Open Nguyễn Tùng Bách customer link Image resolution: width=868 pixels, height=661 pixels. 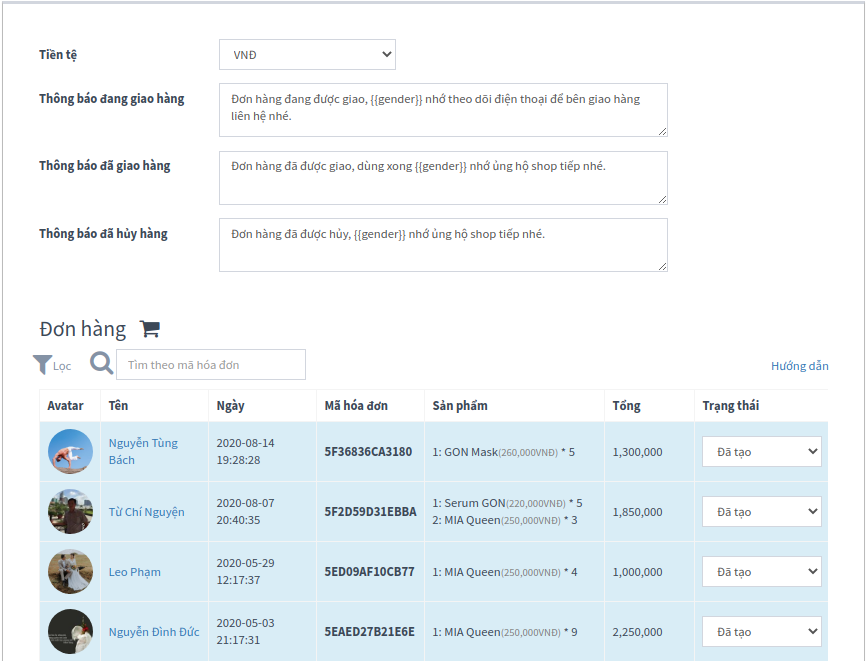click(x=143, y=451)
